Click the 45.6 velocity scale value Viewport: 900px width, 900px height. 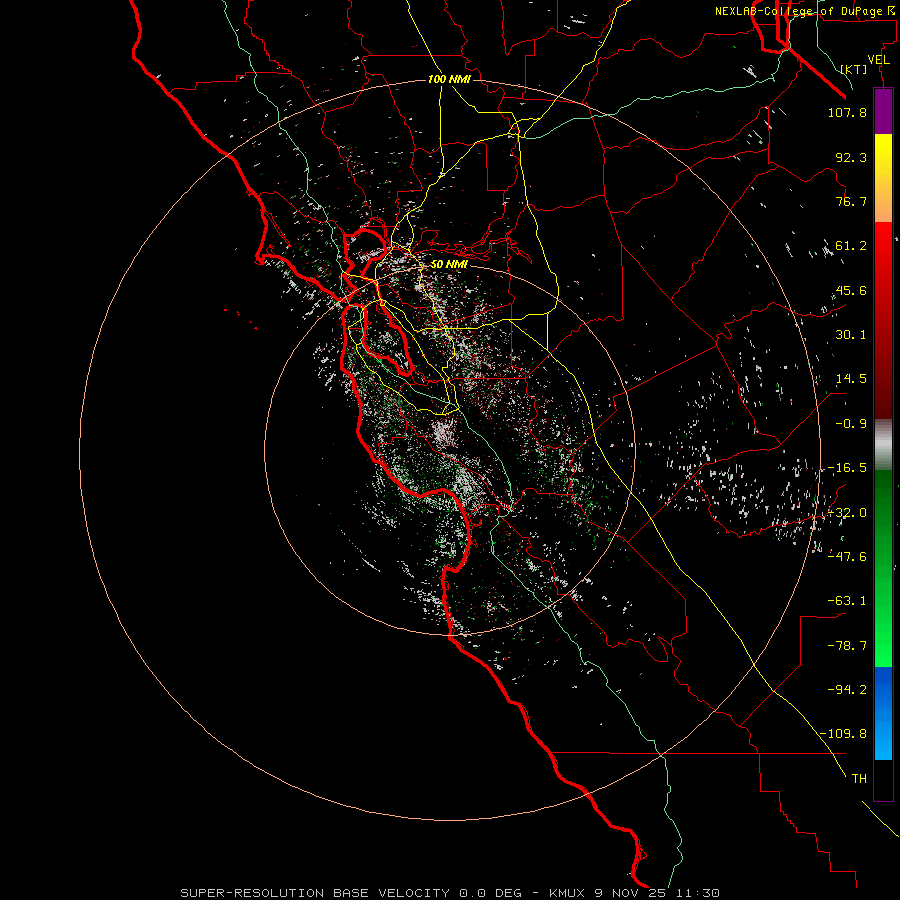[851, 290]
